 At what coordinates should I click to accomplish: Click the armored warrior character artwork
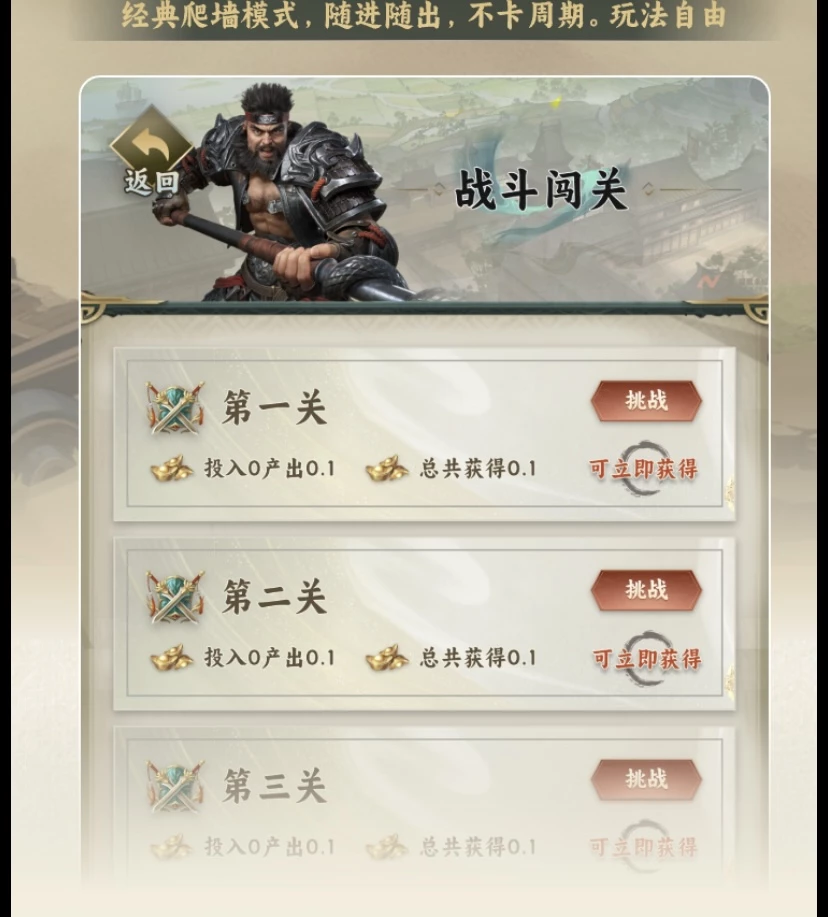[281, 193]
